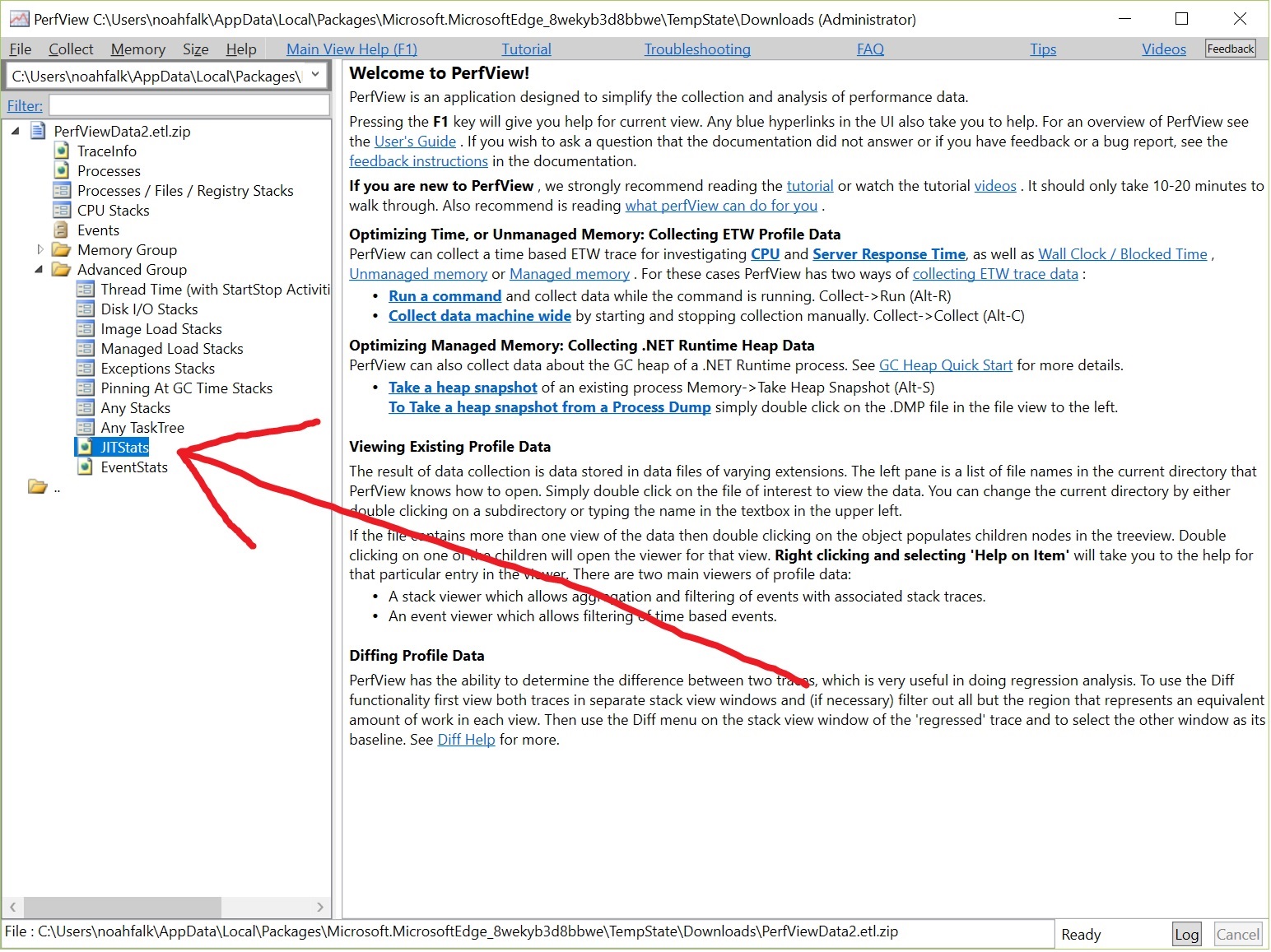Open the Tips link
This screenshot has height=952, width=1271.
pyautogui.click(x=1043, y=49)
